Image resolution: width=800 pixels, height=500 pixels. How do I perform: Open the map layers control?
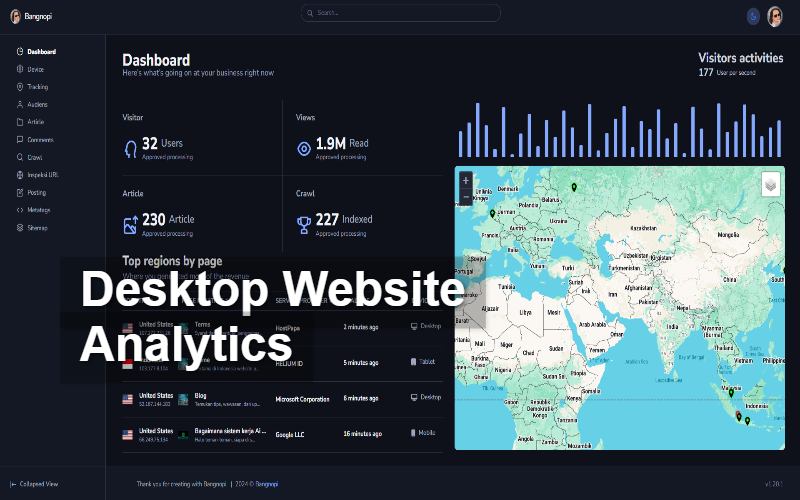click(770, 185)
